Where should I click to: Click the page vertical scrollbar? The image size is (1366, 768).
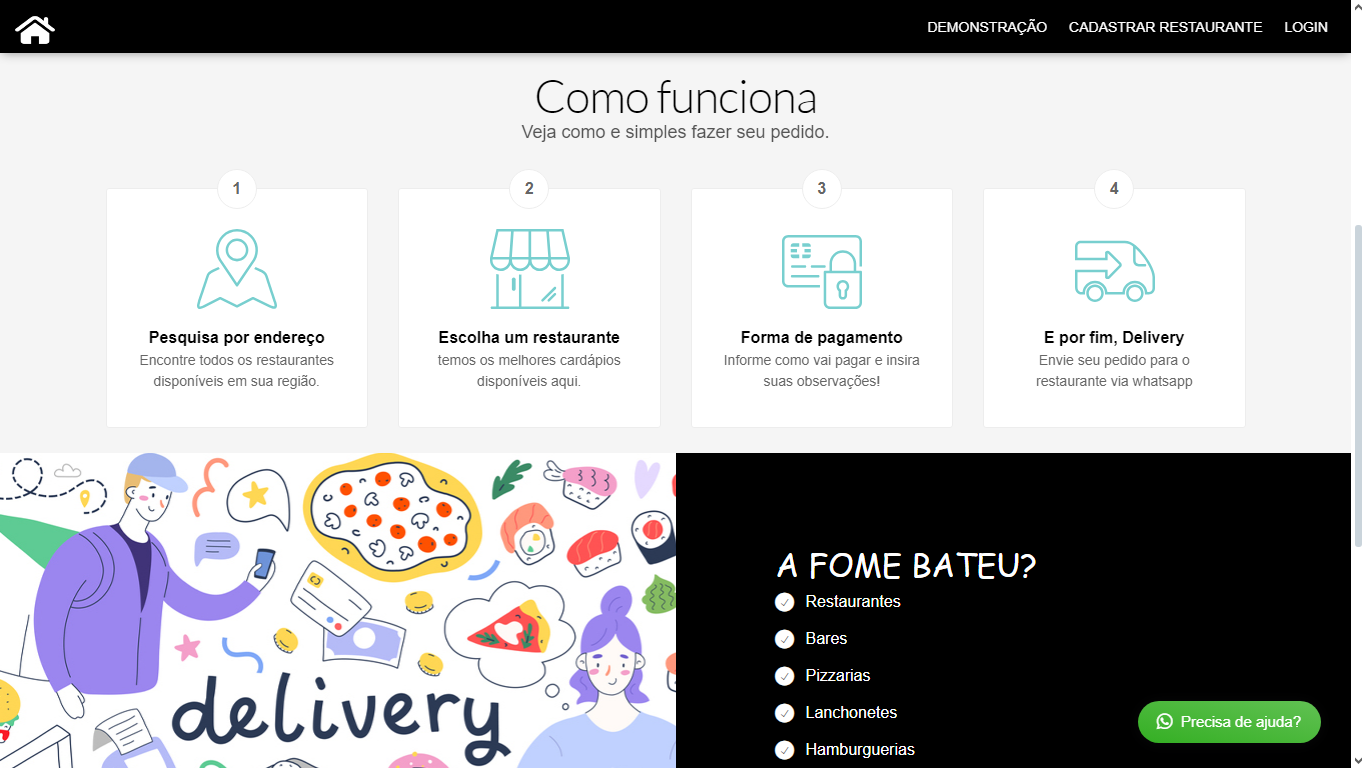1357,385
